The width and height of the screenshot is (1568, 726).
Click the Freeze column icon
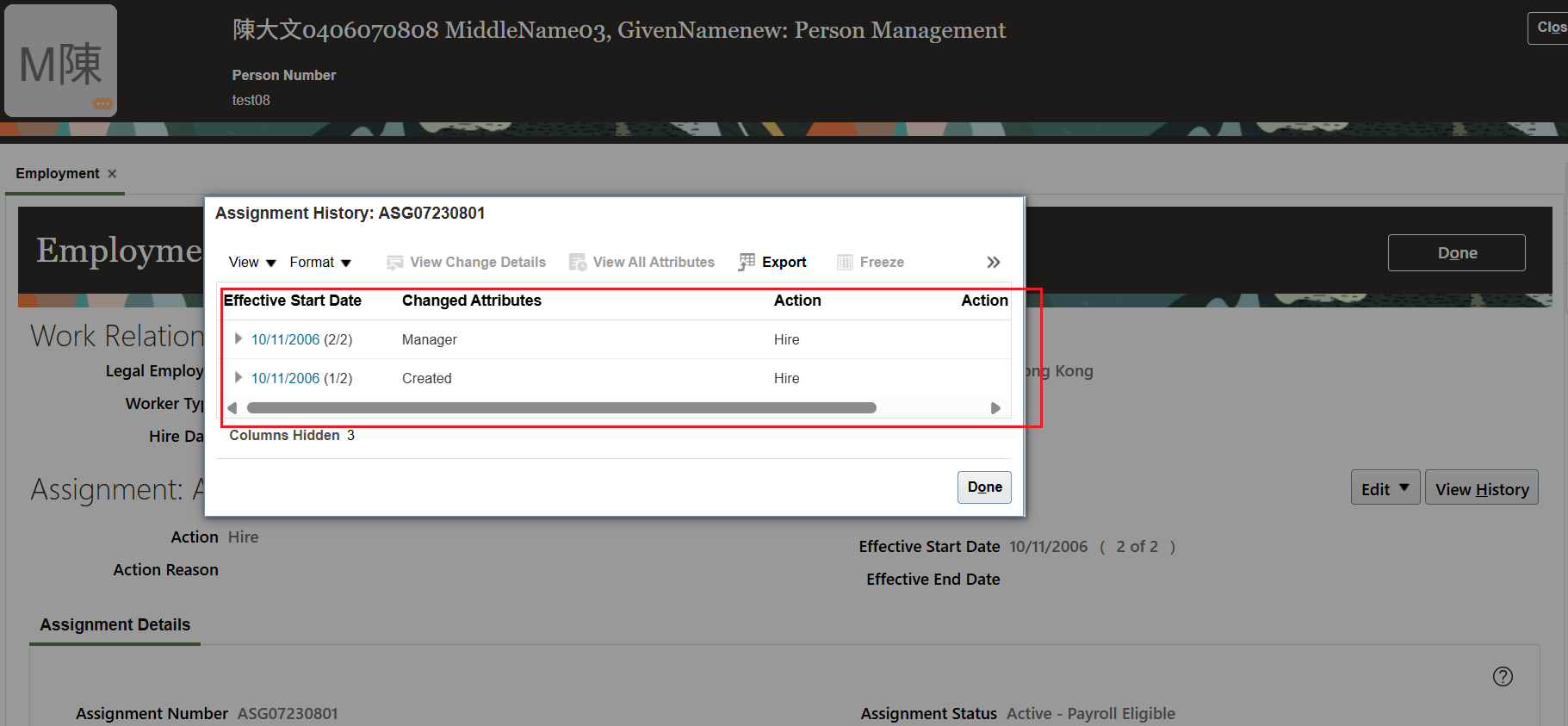pos(845,263)
